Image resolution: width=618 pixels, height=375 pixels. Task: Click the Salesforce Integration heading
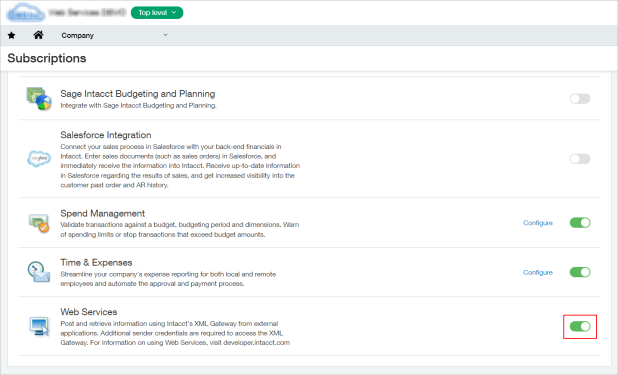pos(106,135)
